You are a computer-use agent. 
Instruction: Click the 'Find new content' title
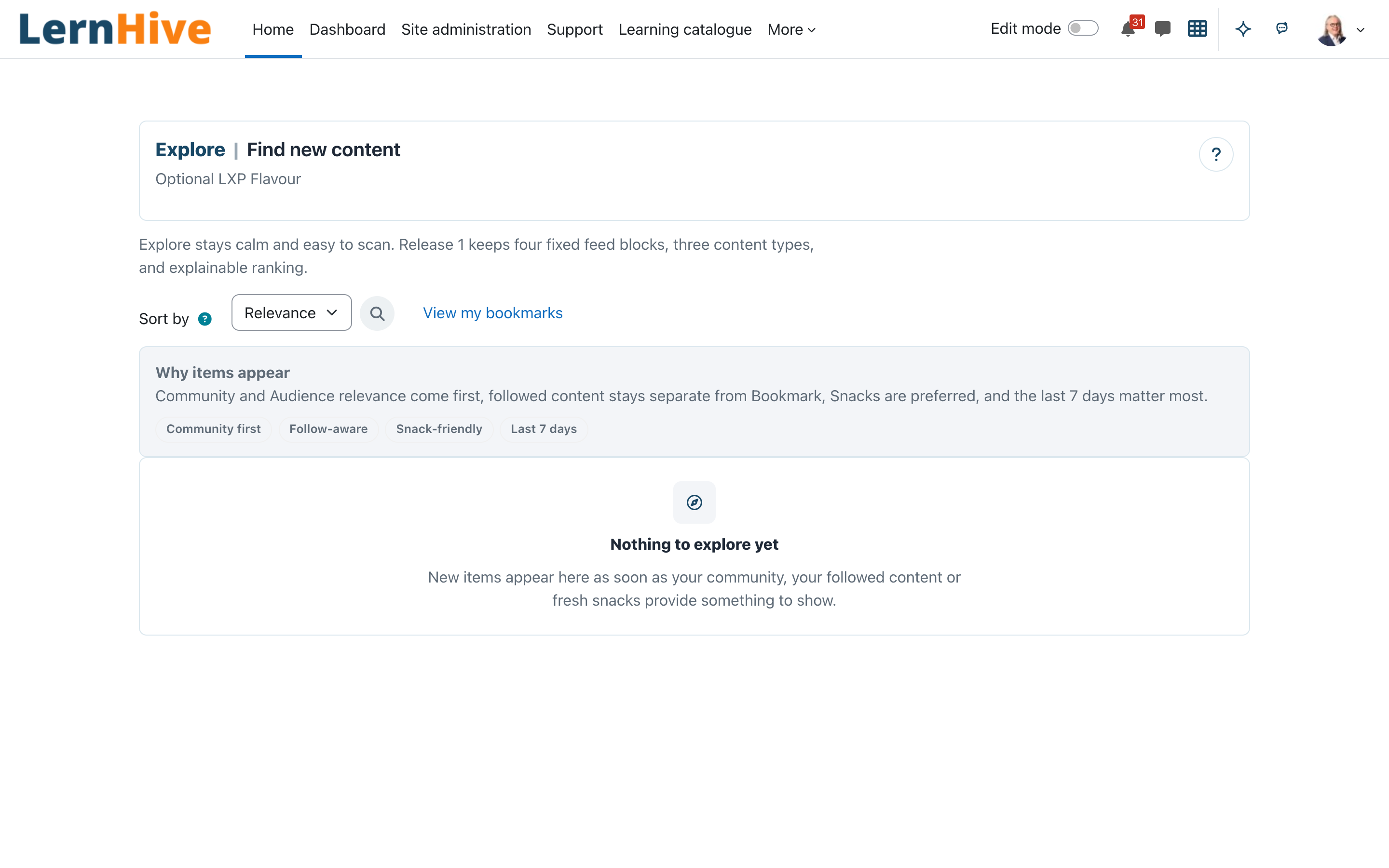pos(323,149)
